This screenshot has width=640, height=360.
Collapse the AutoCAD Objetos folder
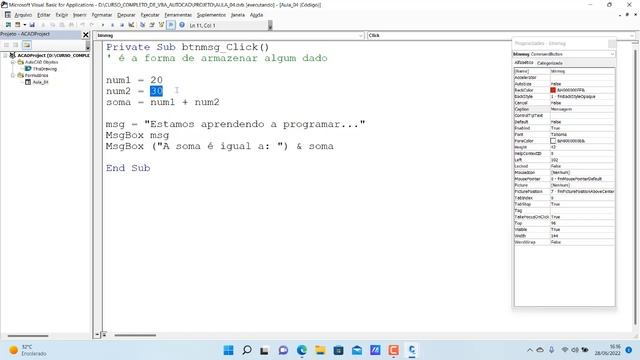pos(13,62)
